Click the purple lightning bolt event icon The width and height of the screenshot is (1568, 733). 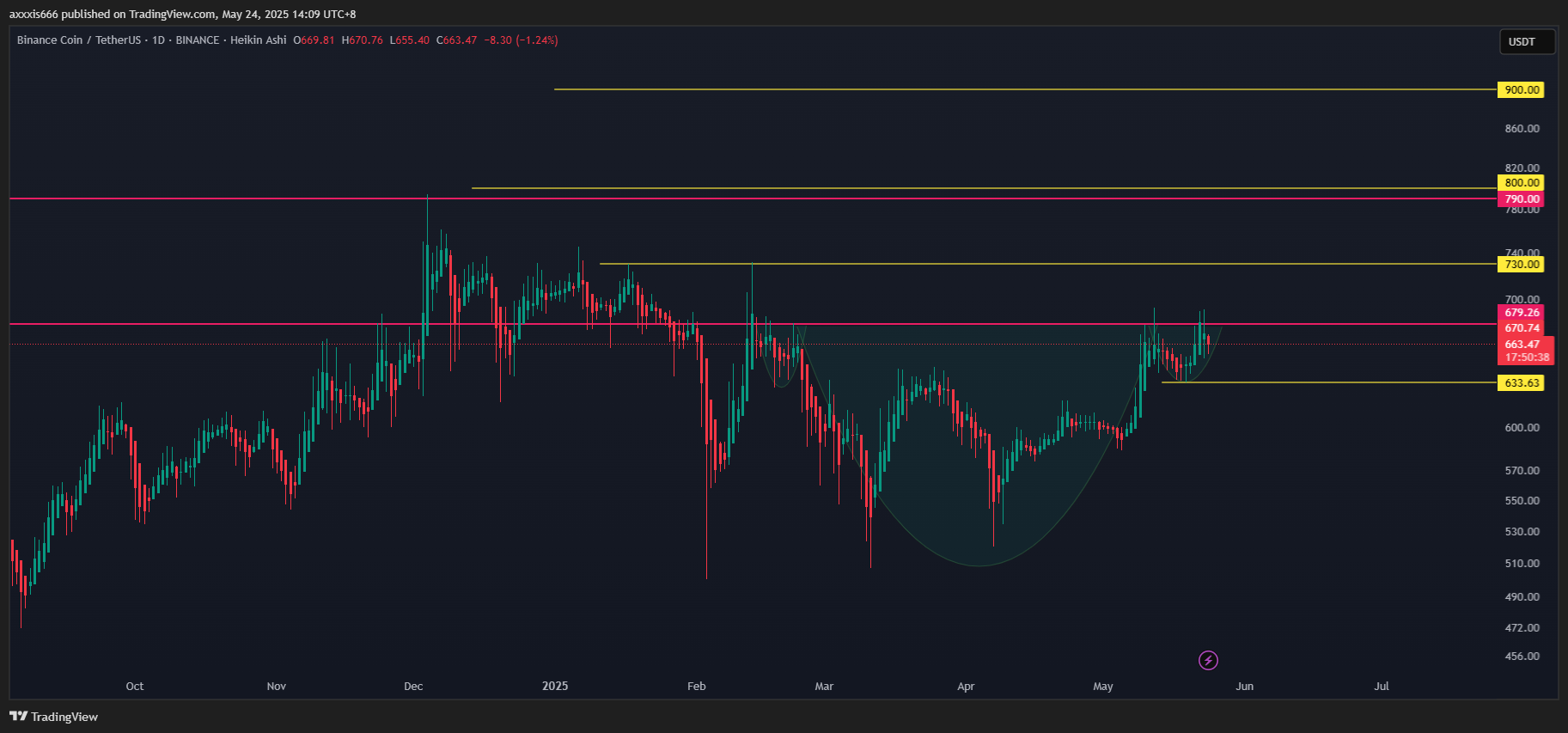tap(1208, 660)
